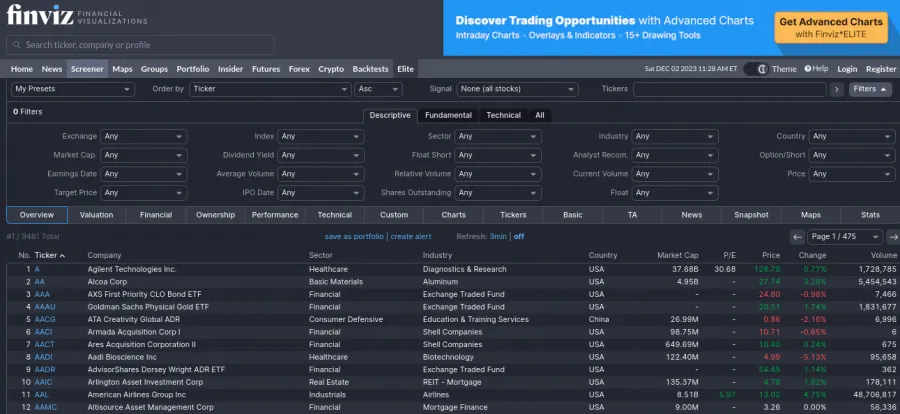Open the Shares Outstanding dropdown
The height and width of the screenshot is (414, 900).
point(498,193)
